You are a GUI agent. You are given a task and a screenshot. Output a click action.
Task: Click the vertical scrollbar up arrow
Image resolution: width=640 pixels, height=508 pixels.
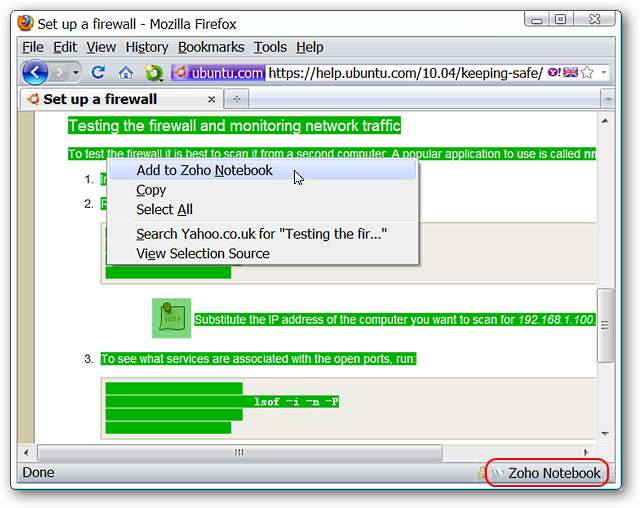(x=605, y=121)
